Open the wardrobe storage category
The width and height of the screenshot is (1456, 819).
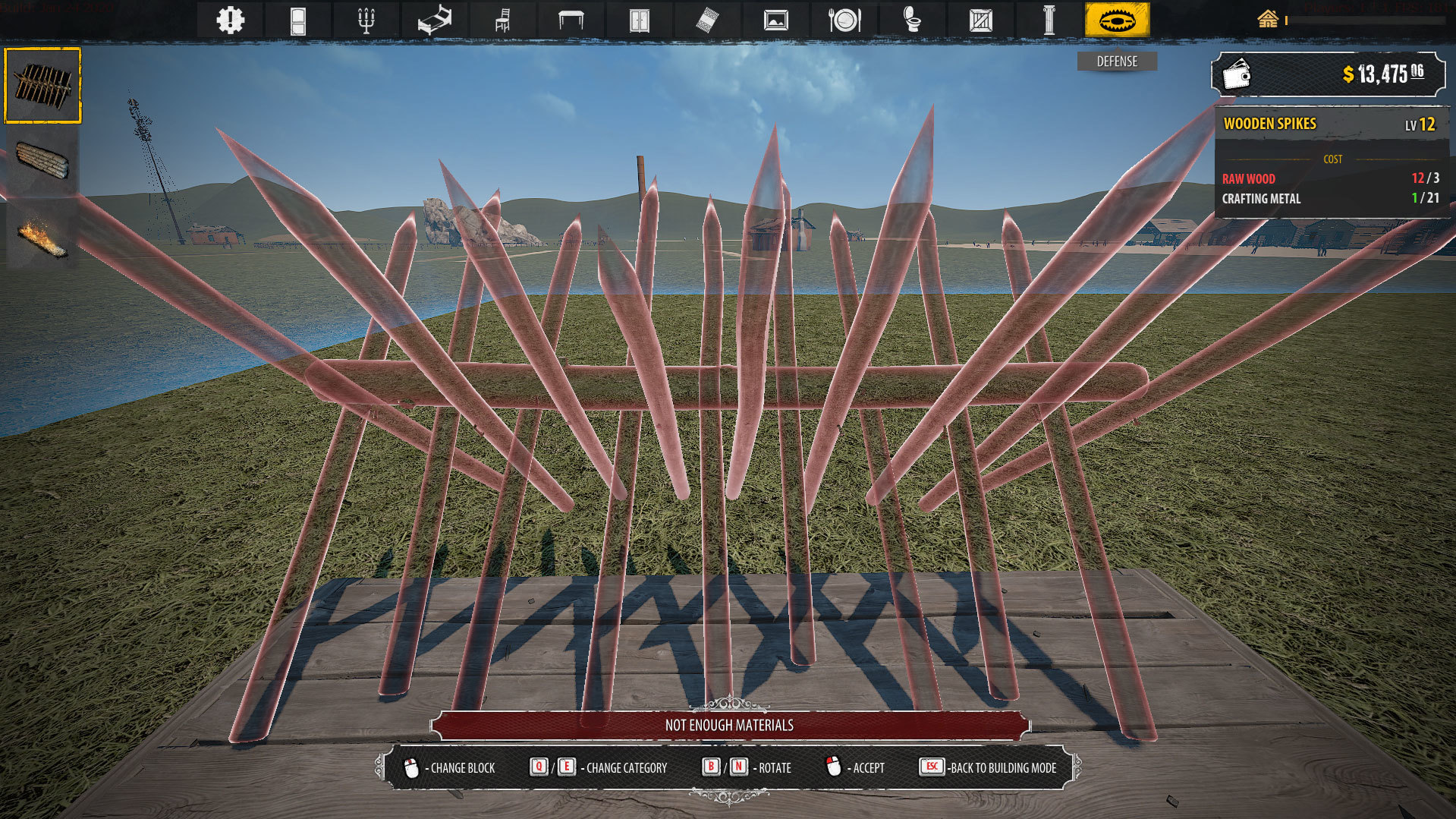point(640,20)
